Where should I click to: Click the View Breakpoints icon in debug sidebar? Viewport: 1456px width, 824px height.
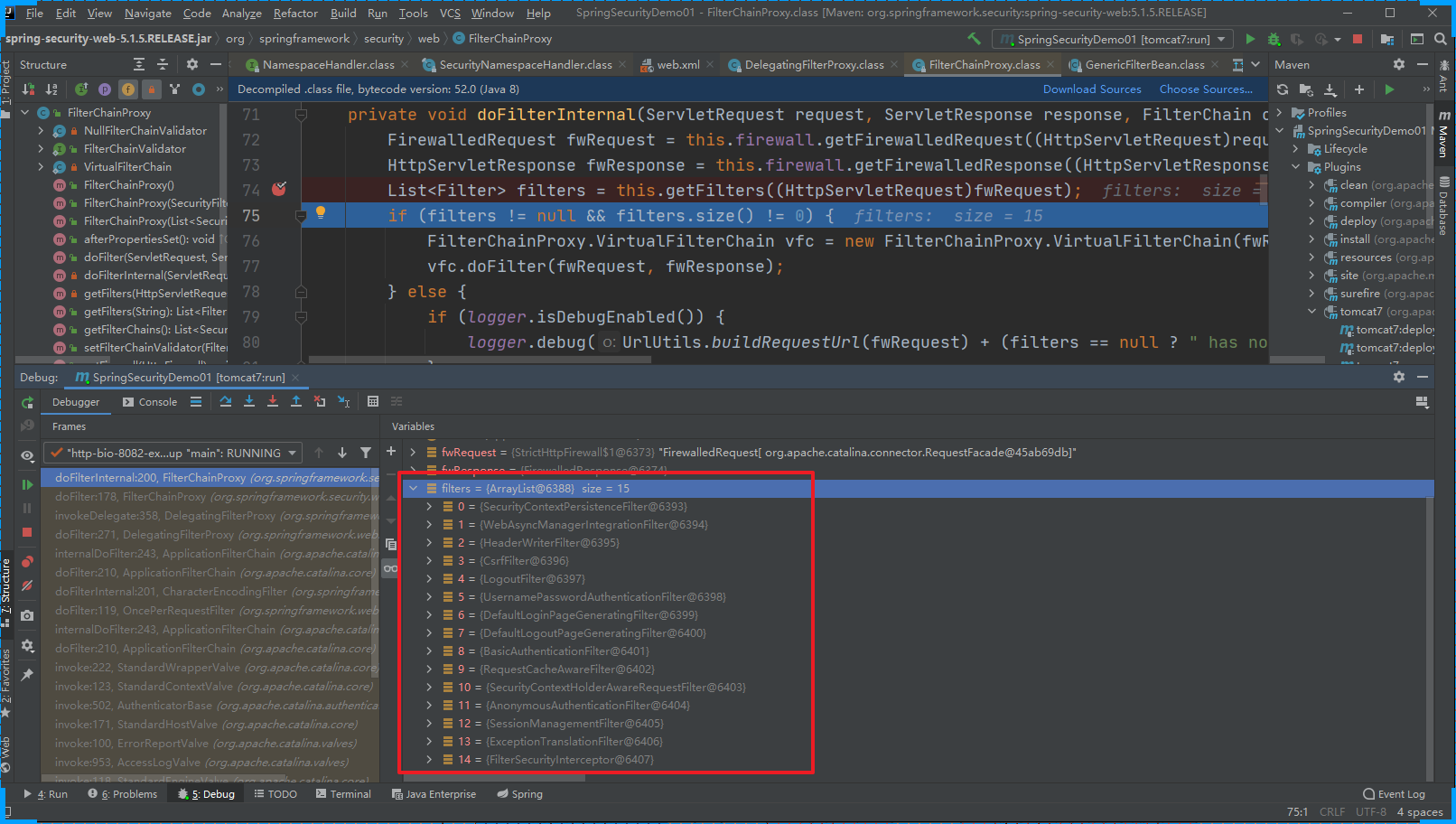(27, 561)
